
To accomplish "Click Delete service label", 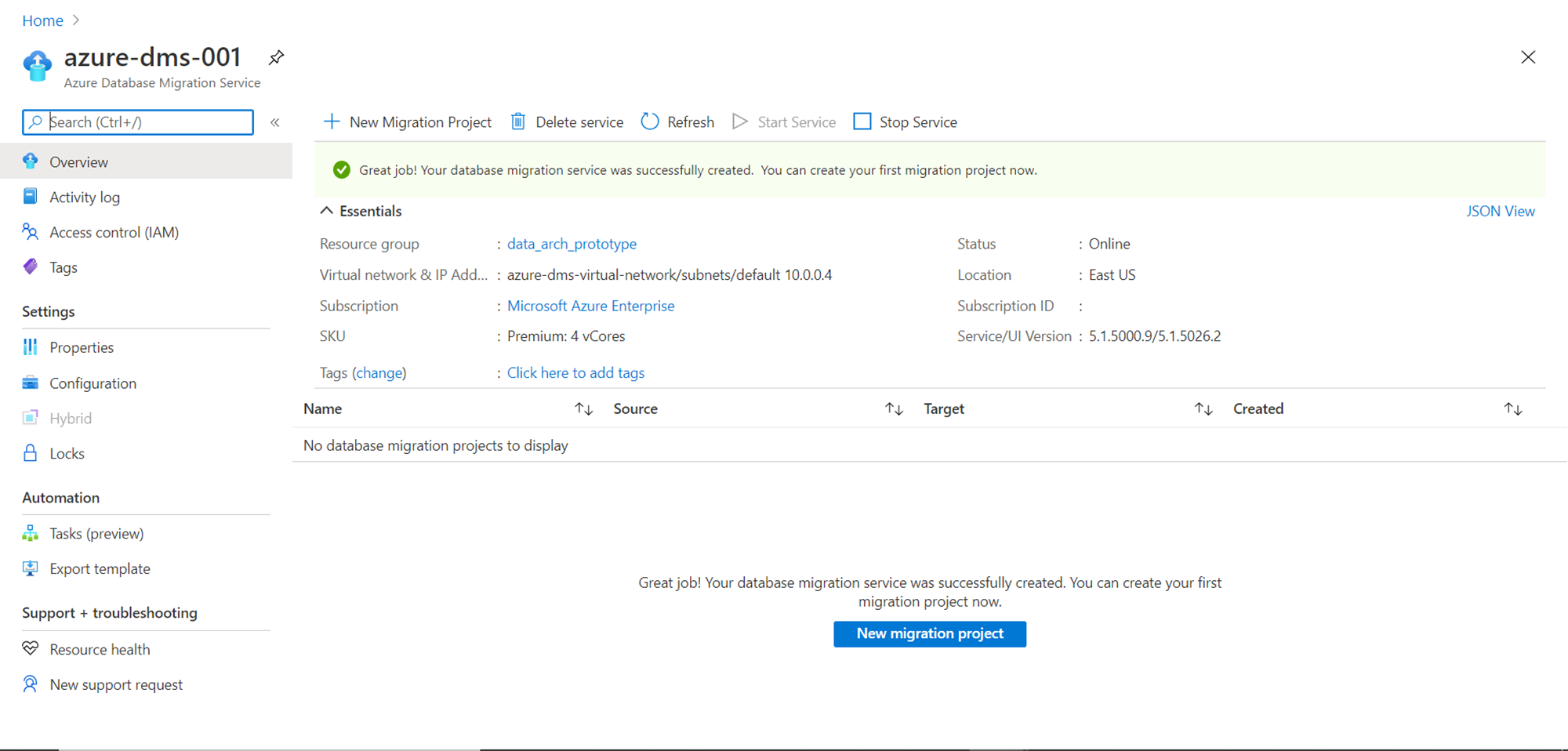I will coord(579,122).
